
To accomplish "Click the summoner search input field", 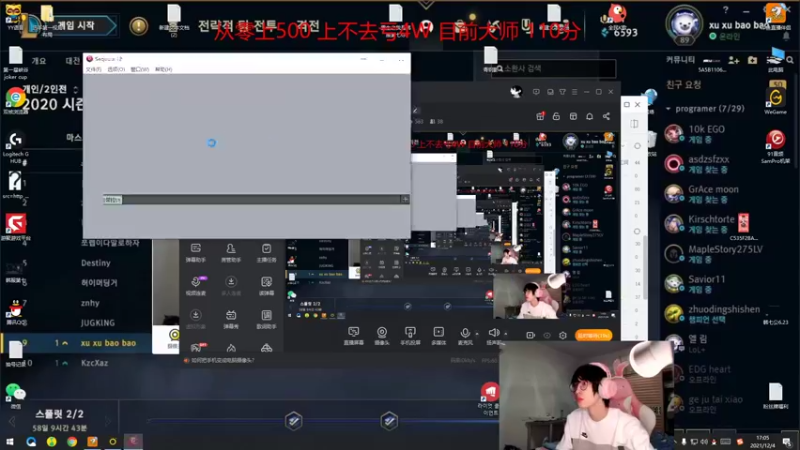I will [x=554, y=68].
